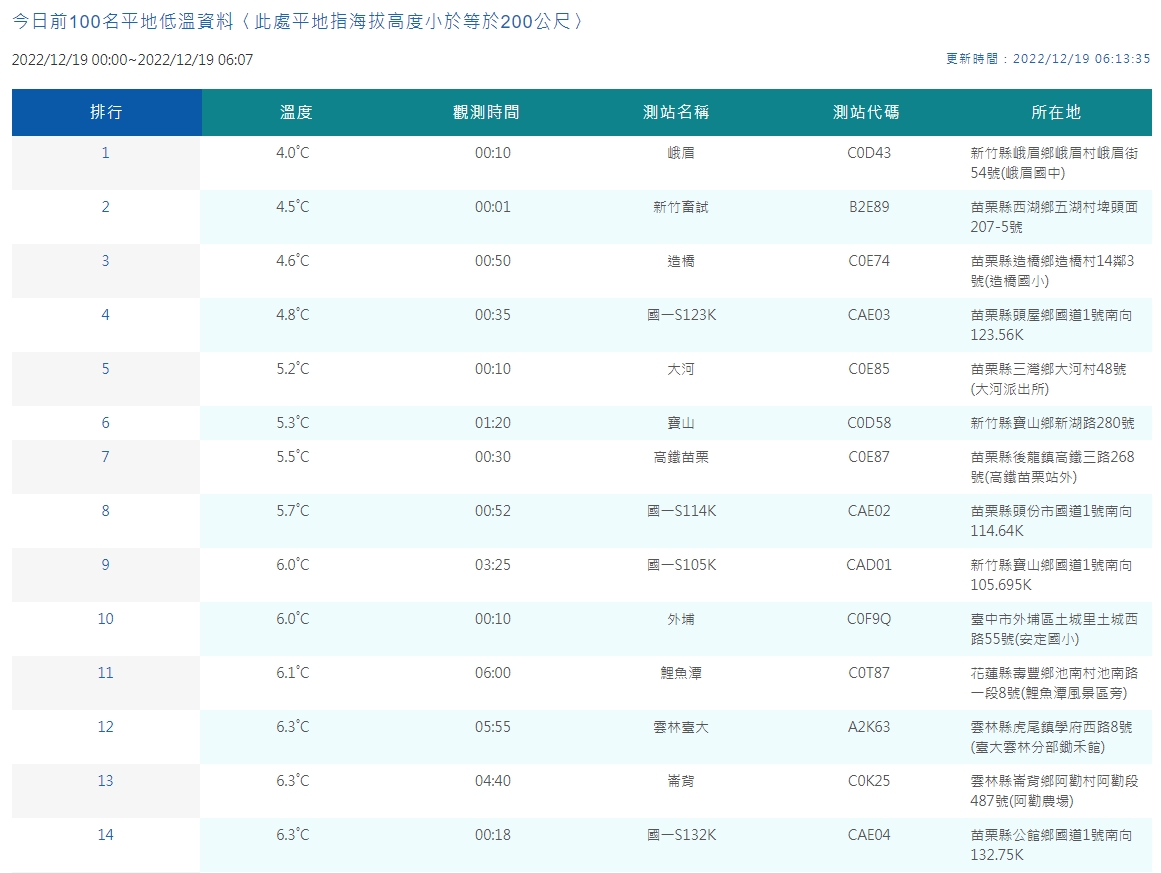Click station code CAE03
The image size is (1161, 873).
(869, 315)
